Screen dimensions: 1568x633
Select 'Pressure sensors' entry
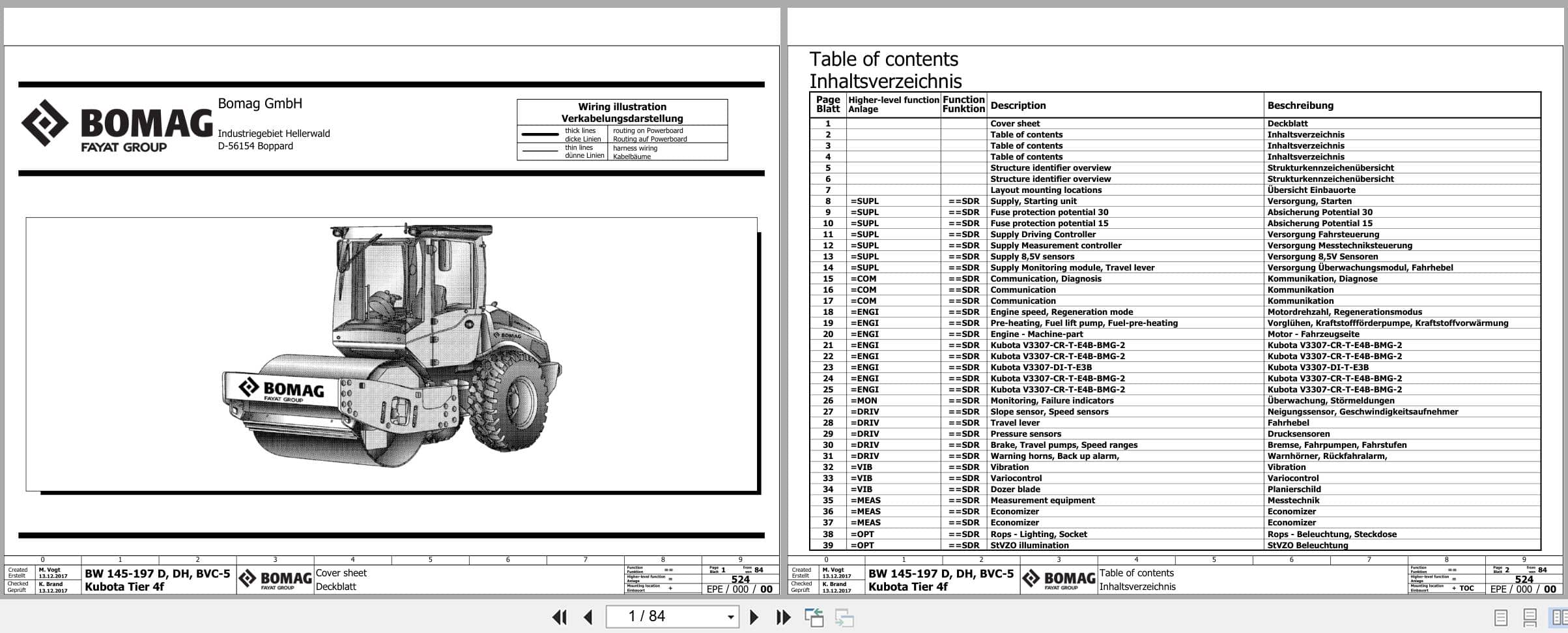1025,434
